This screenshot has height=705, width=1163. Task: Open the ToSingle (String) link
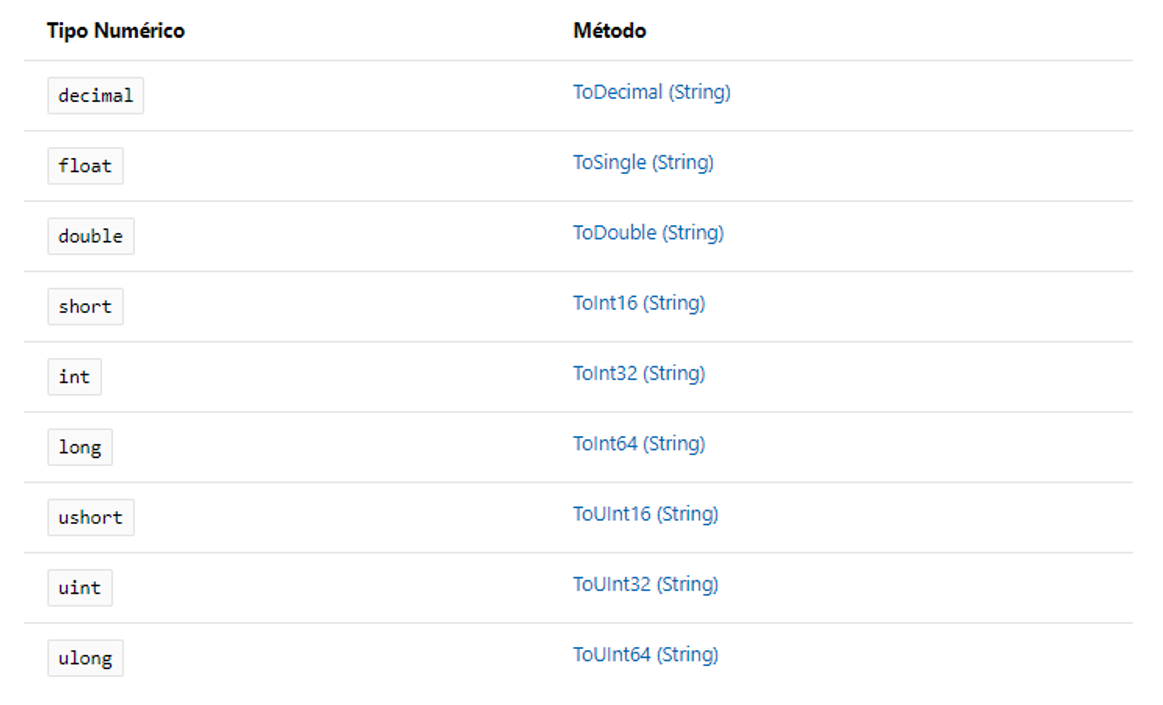(x=643, y=162)
